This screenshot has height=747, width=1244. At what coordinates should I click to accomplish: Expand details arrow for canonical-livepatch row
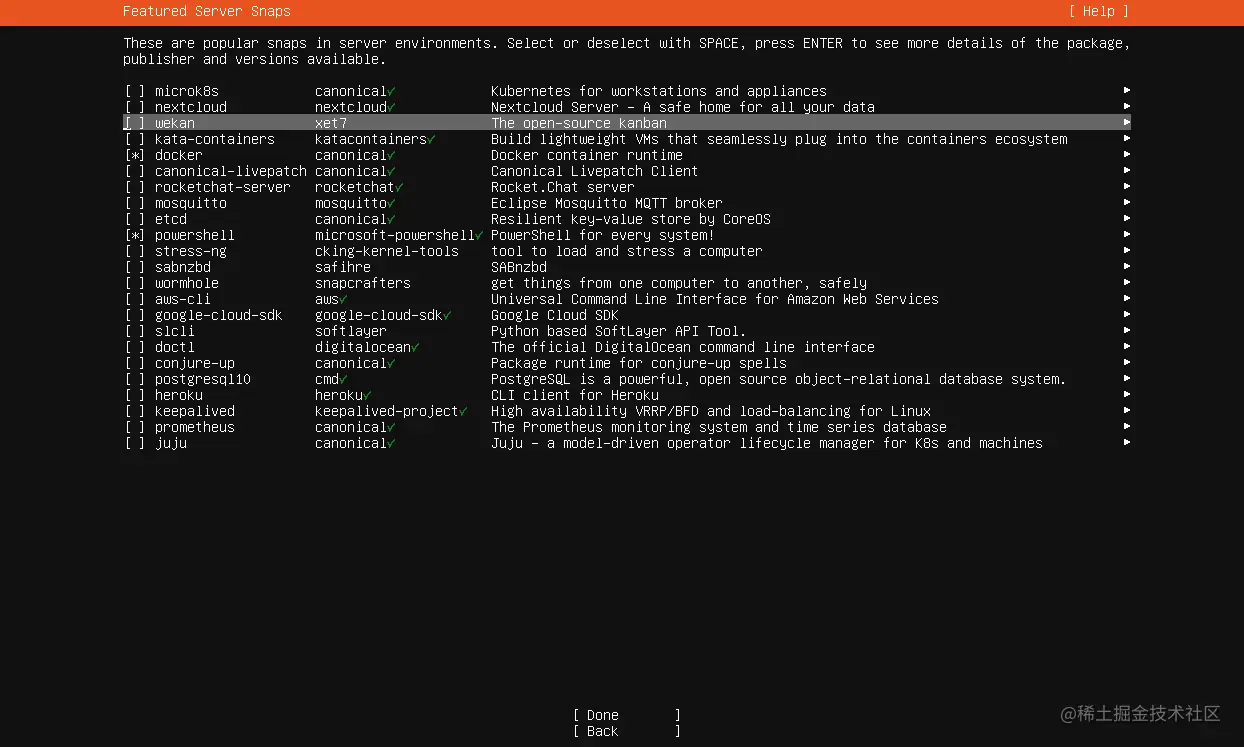1127,171
